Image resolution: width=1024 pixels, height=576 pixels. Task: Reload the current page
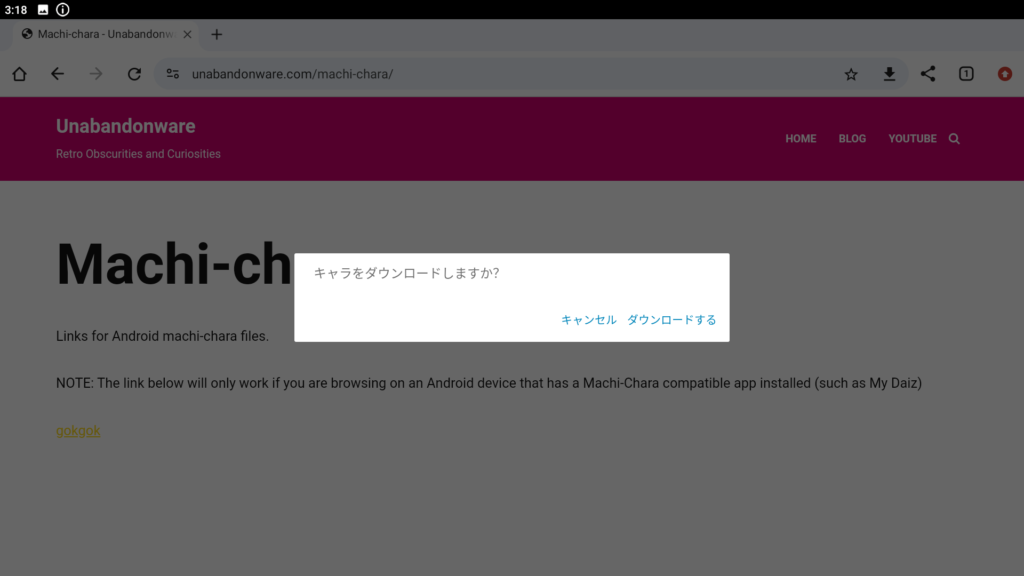point(134,74)
